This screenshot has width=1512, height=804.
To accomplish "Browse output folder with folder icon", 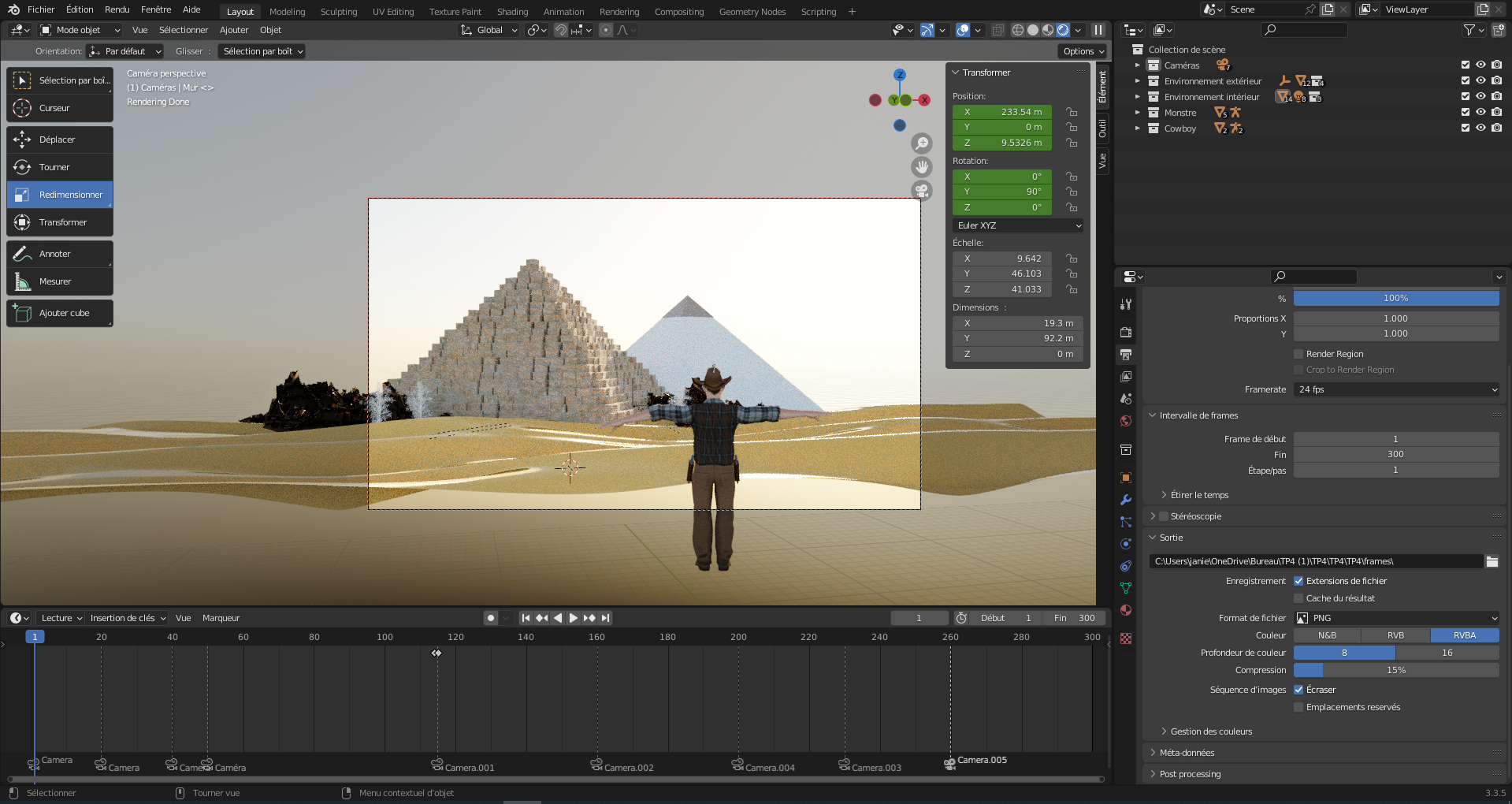I will tap(1492, 561).
